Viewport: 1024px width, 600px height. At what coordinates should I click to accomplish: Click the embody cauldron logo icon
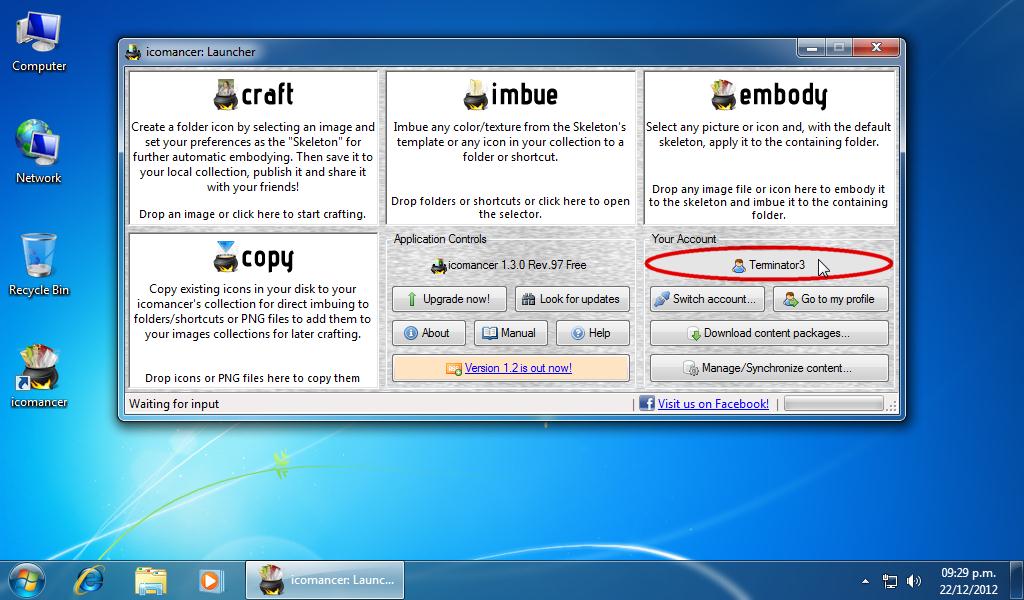[x=724, y=95]
